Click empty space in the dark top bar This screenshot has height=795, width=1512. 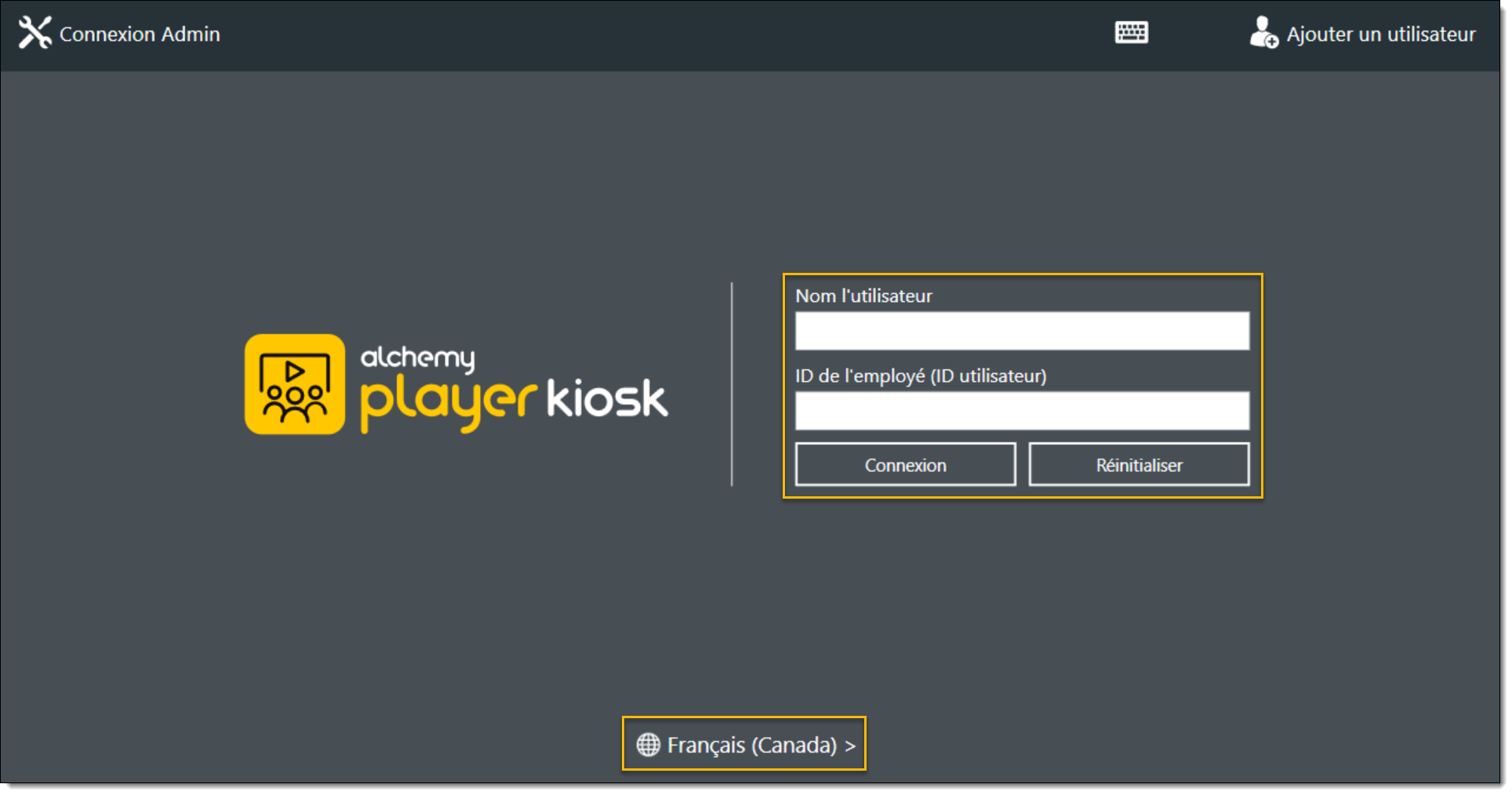[667, 34]
